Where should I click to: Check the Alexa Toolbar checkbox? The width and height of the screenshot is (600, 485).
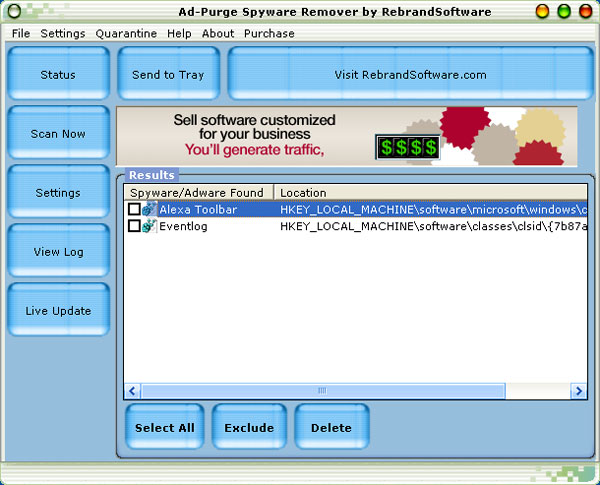coord(134,209)
